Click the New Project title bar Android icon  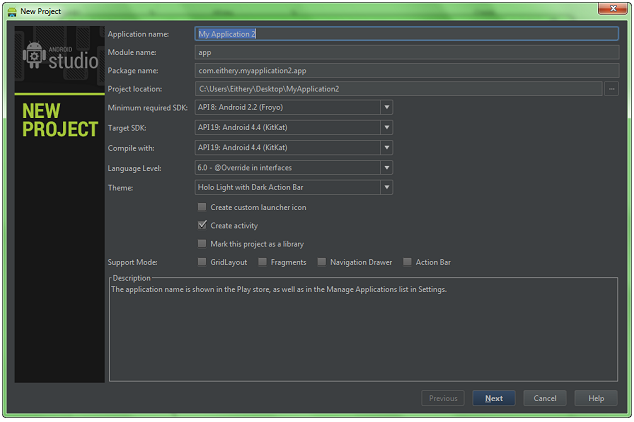[x=12, y=12]
